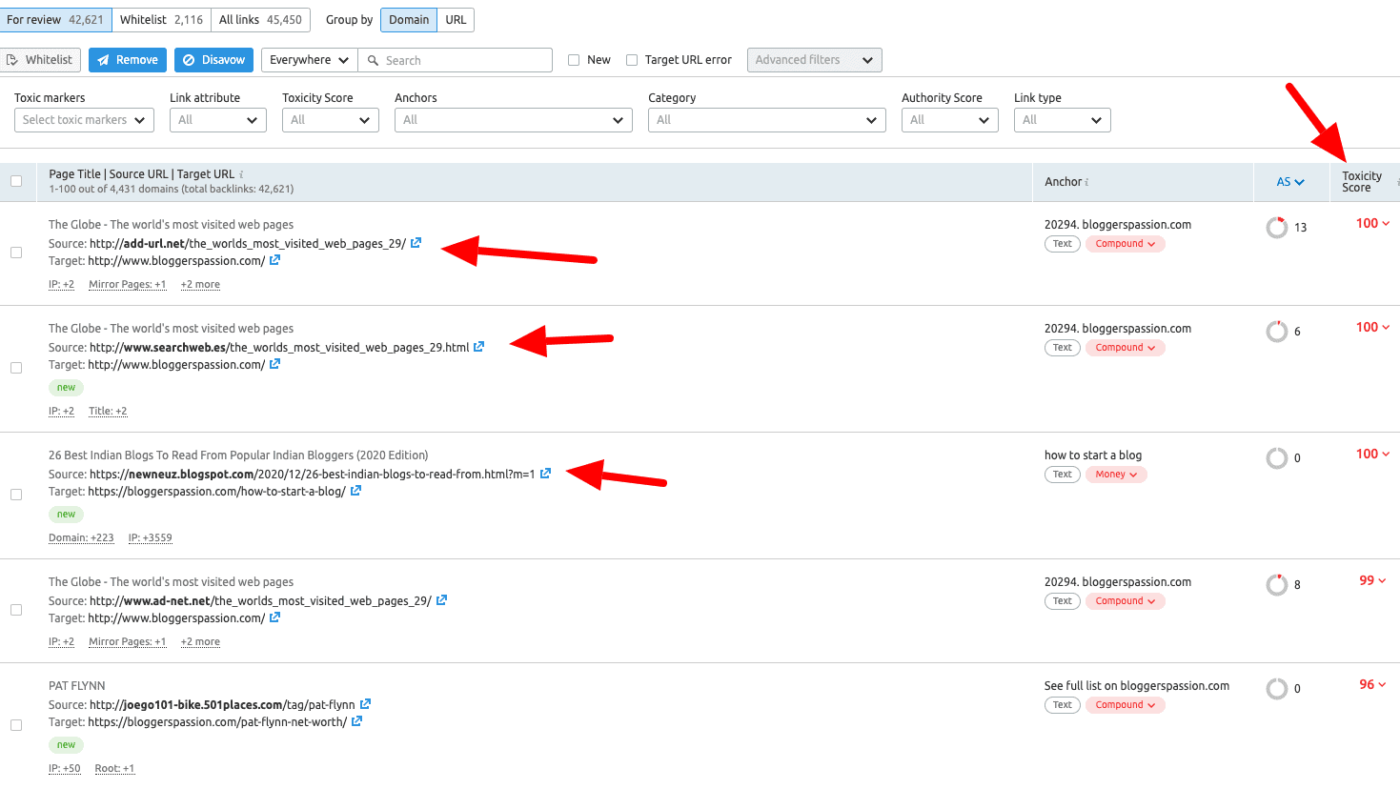This screenshot has width=1400, height=789.
Task: Click the 'PAT FLYNN' page title
Action: [x=77, y=686]
